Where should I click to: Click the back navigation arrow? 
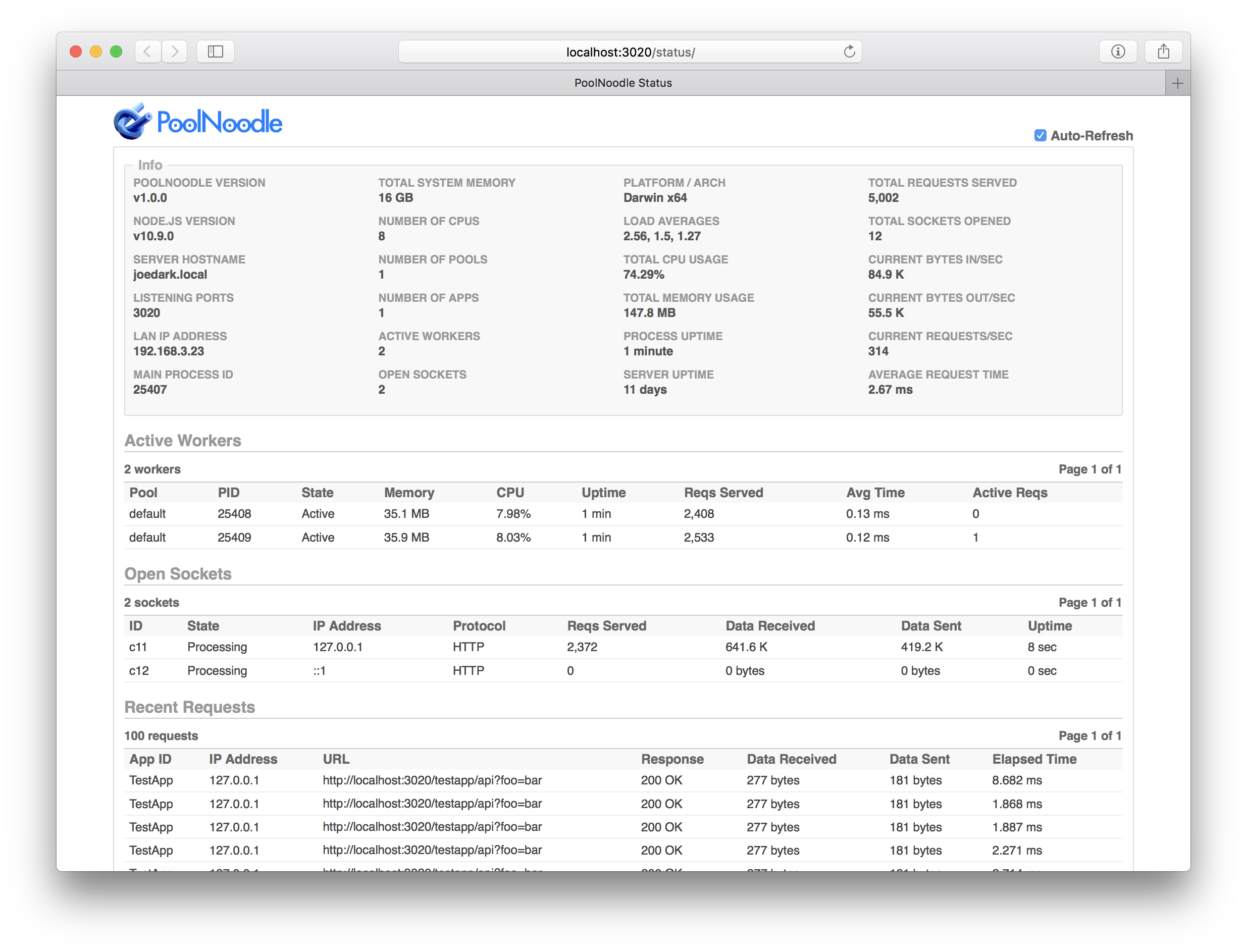pos(147,51)
